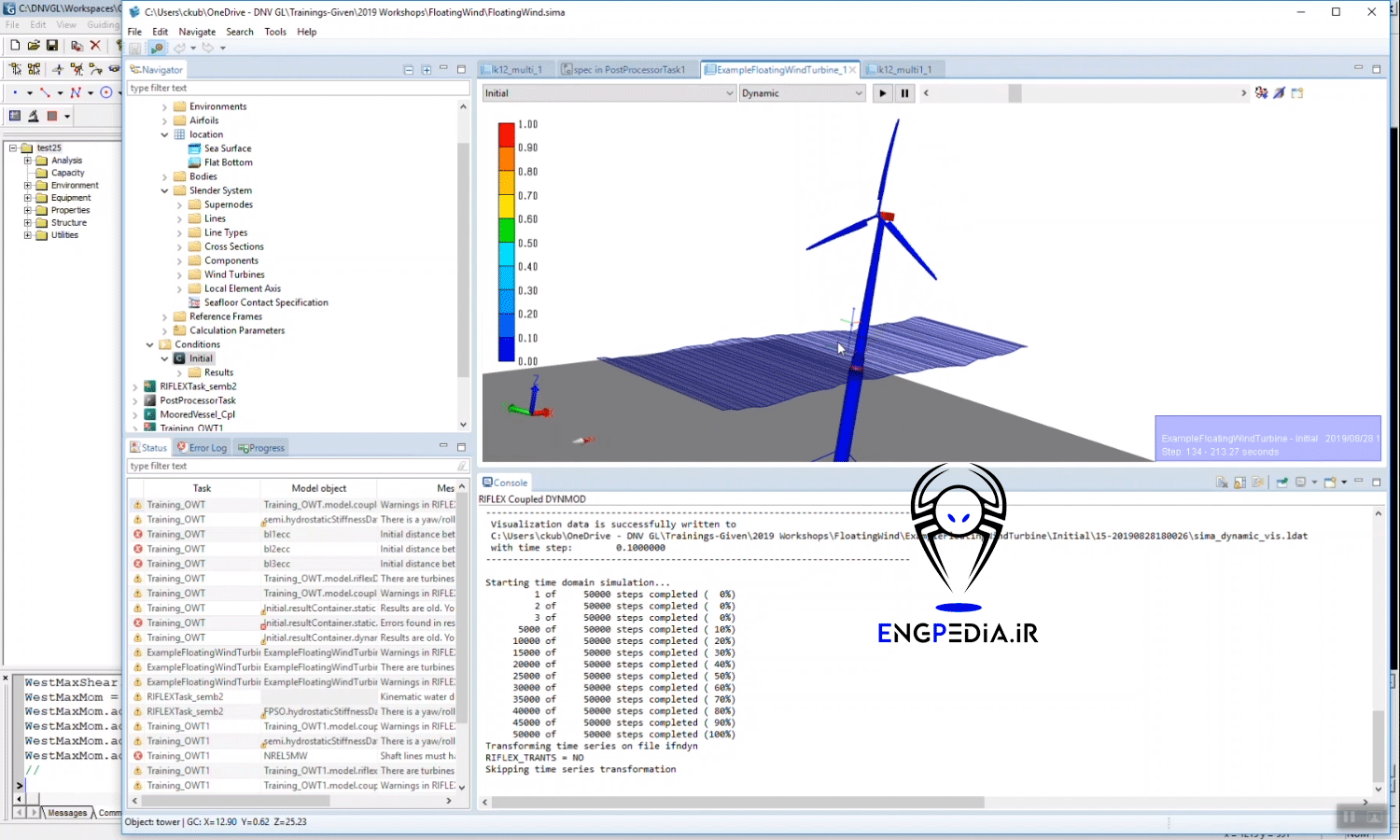Open new console view icon
Image resolution: width=1400 pixels, height=840 pixels.
pyautogui.click(x=1330, y=483)
